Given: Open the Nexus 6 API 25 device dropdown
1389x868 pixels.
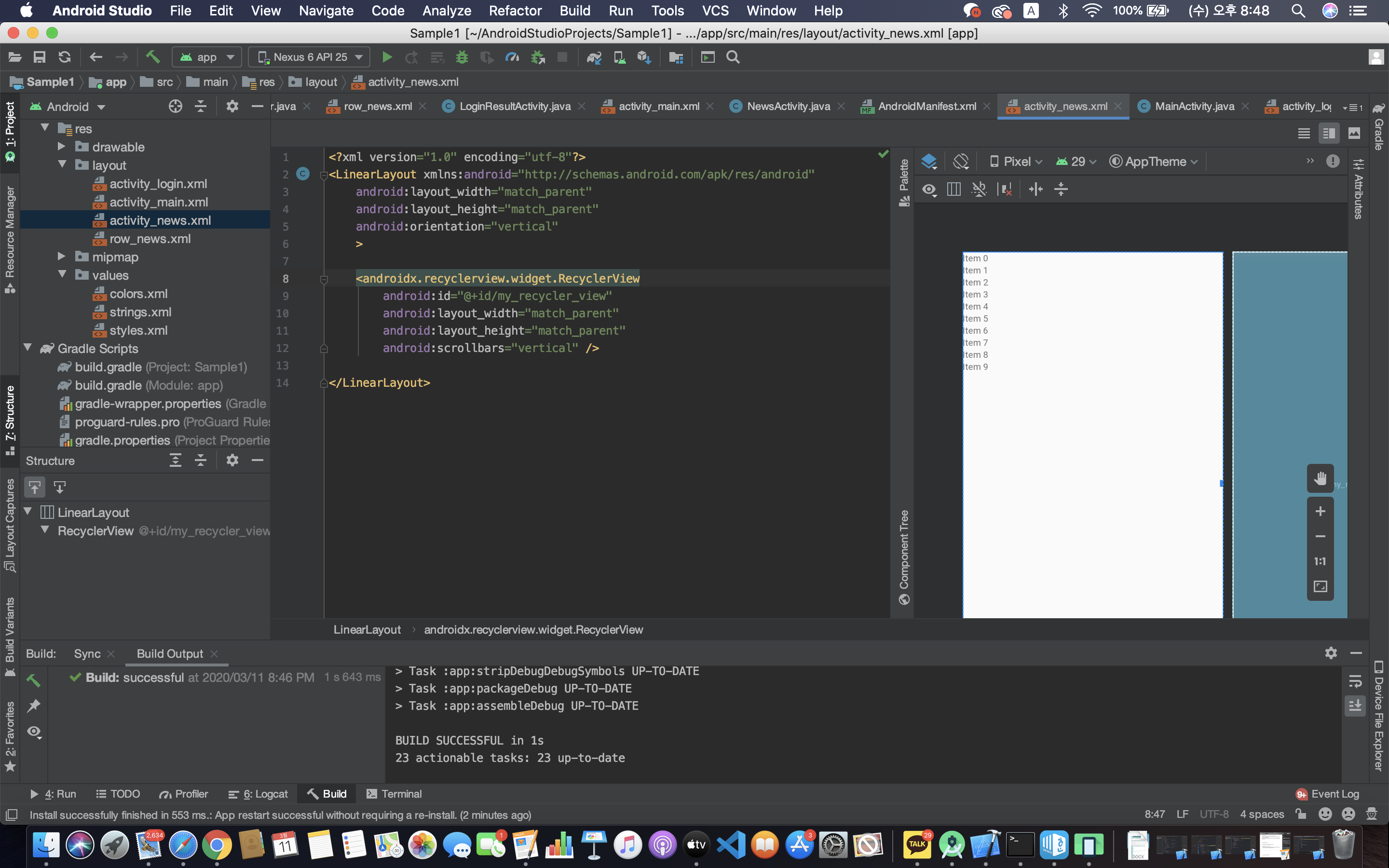Looking at the screenshot, I should point(309,57).
